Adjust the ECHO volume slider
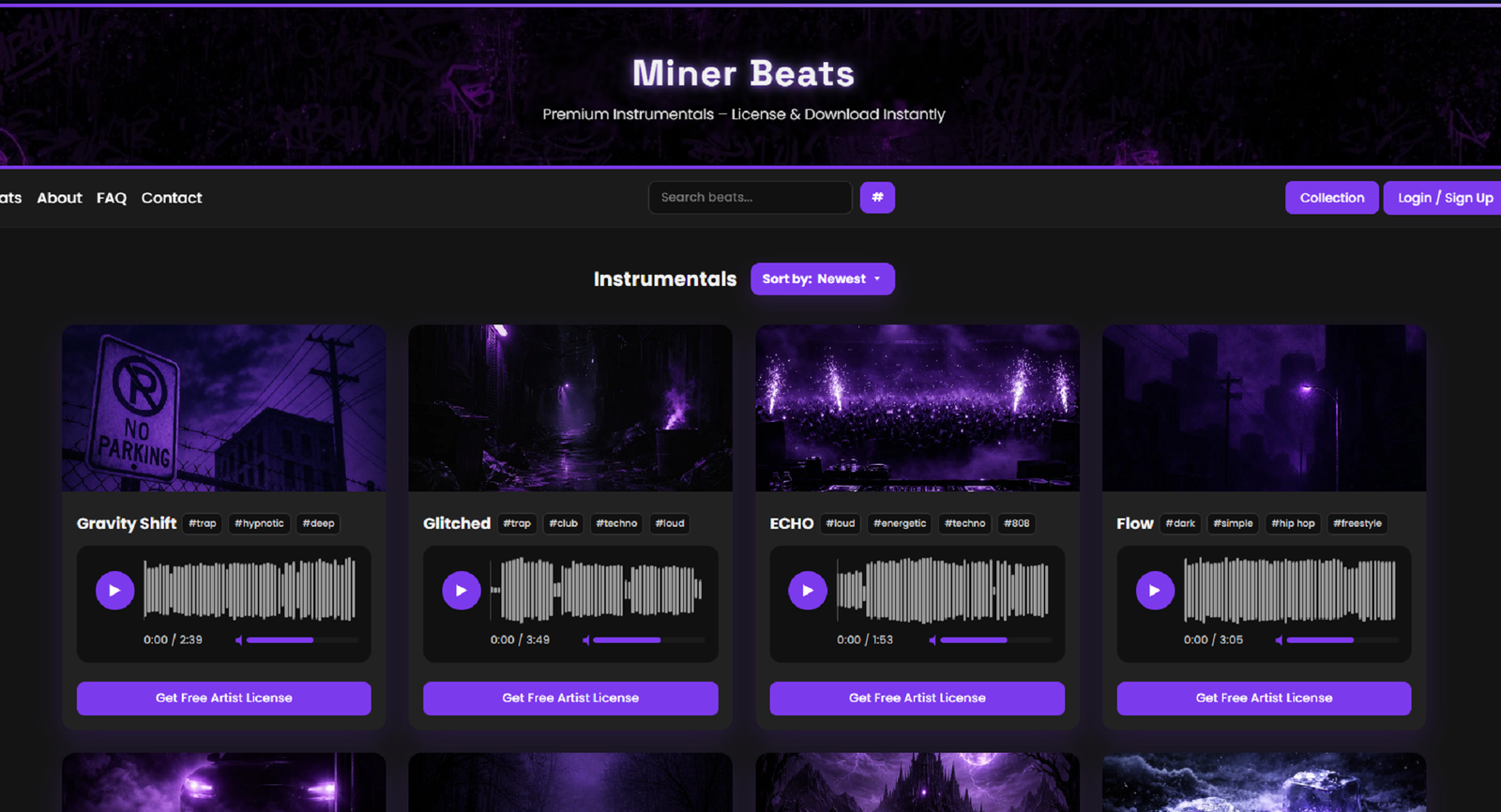The width and height of the screenshot is (1501, 812). [996, 640]
